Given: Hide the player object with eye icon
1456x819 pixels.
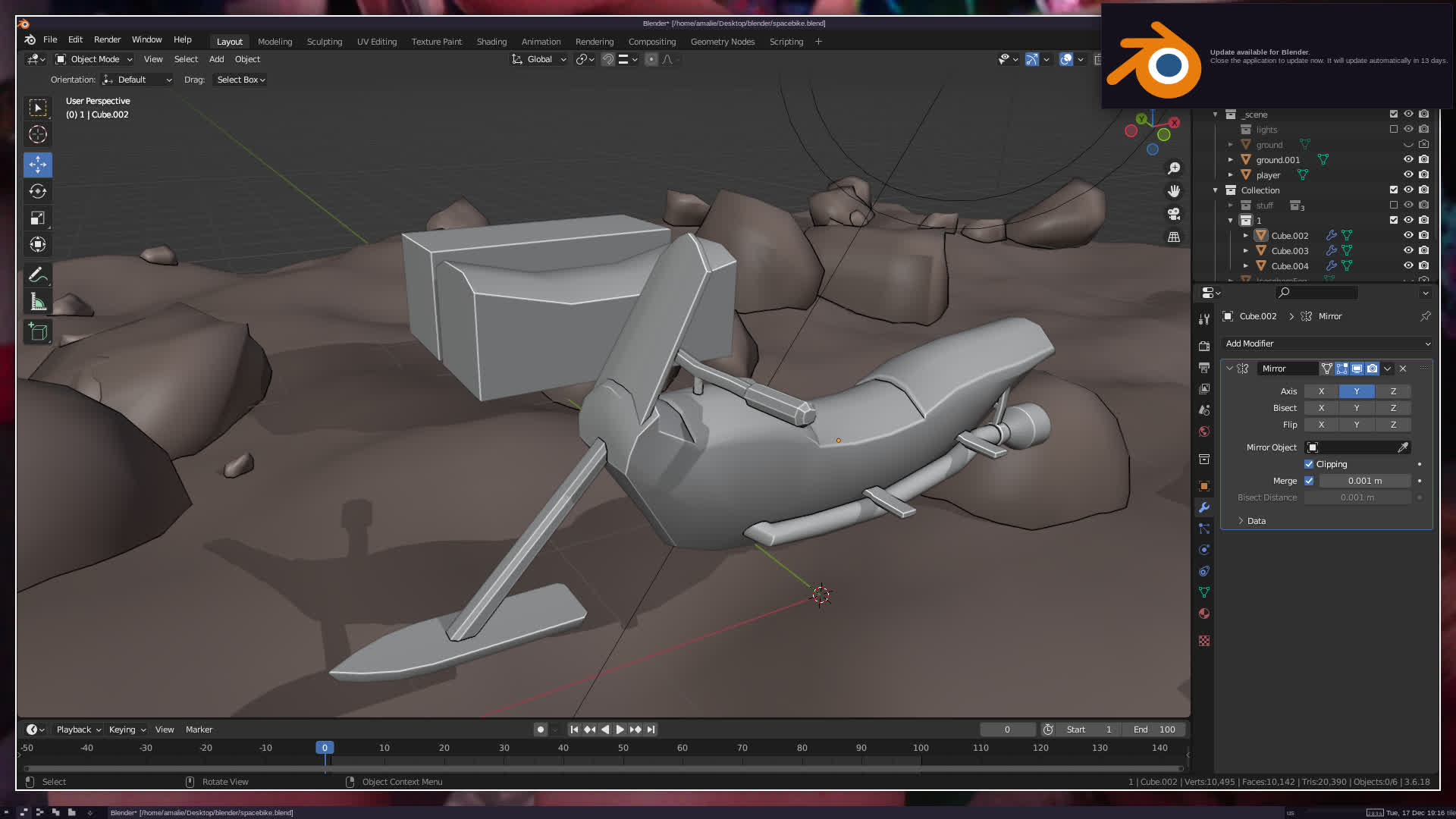Looking at the screenshot, I should pos(1408,174).
